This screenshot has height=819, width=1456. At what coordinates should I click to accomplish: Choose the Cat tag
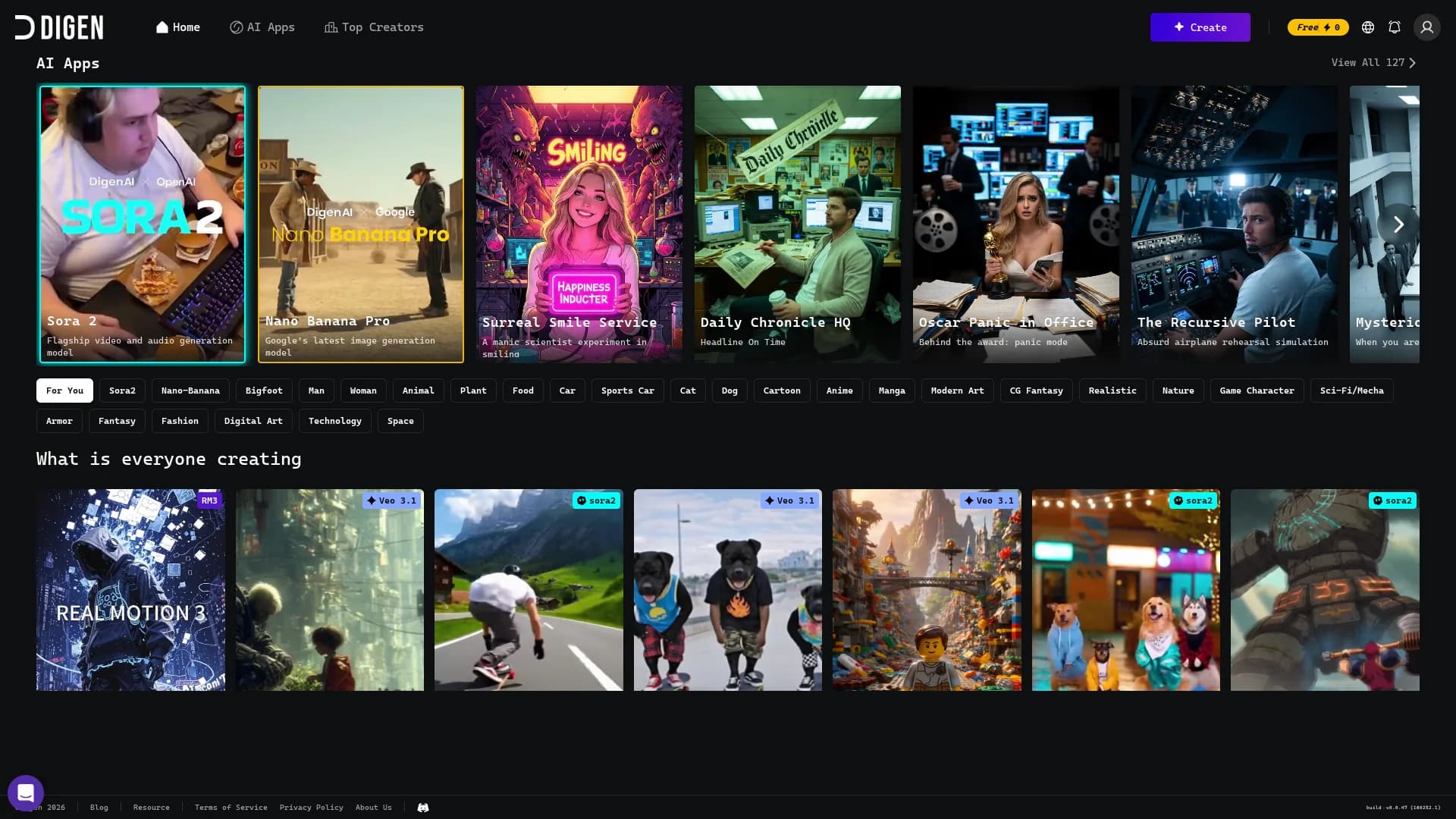point(688,391)
